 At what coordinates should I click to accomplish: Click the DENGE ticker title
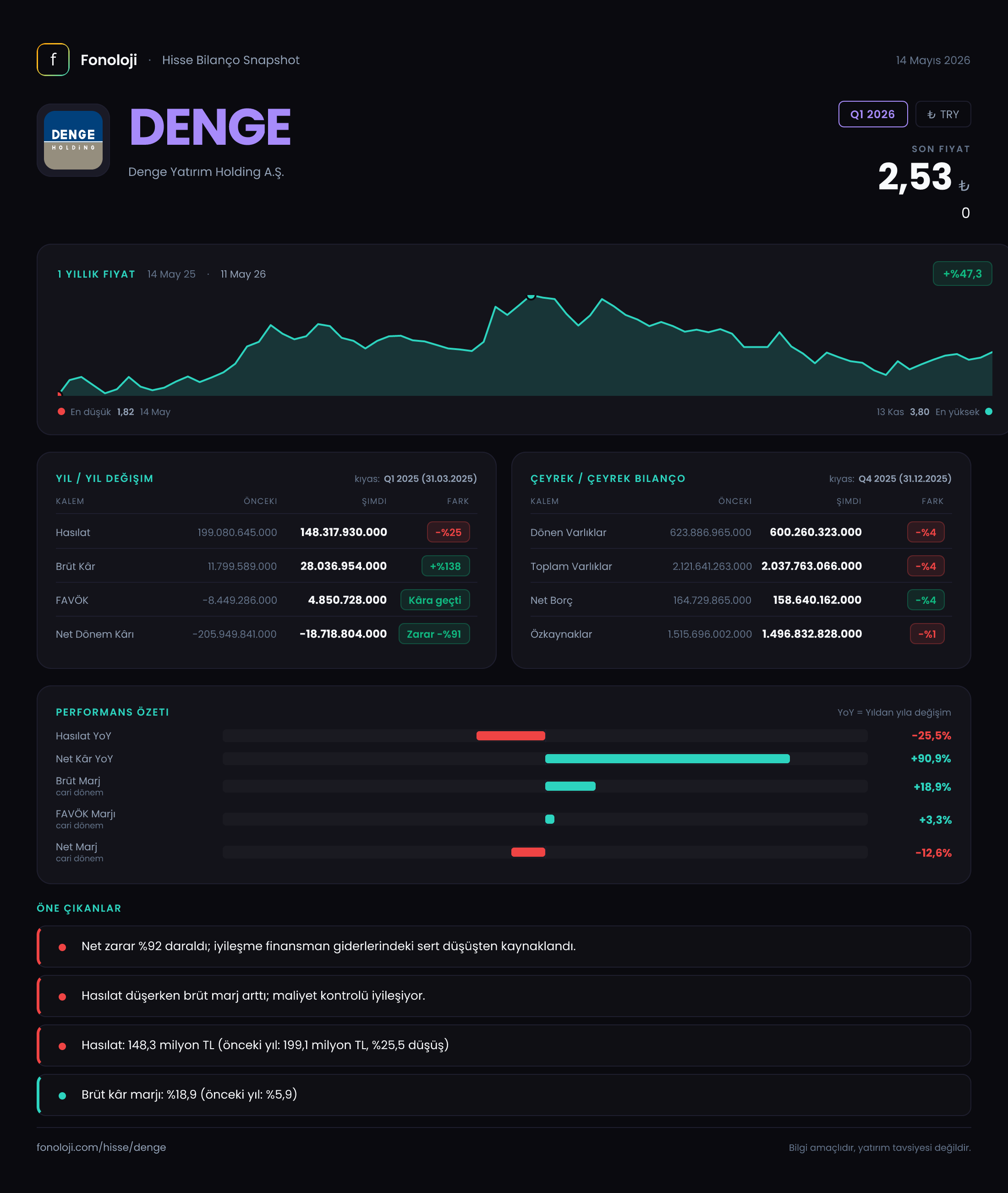[210, 127]
